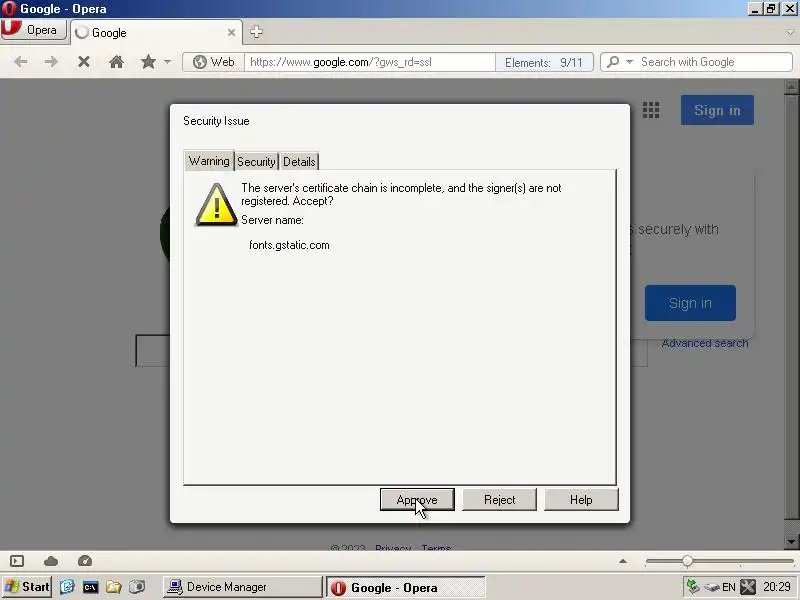Image resolution: width=800 pixels, height=600 pixels.
Task: Open Help for the security issue
Action: [581, 499]
